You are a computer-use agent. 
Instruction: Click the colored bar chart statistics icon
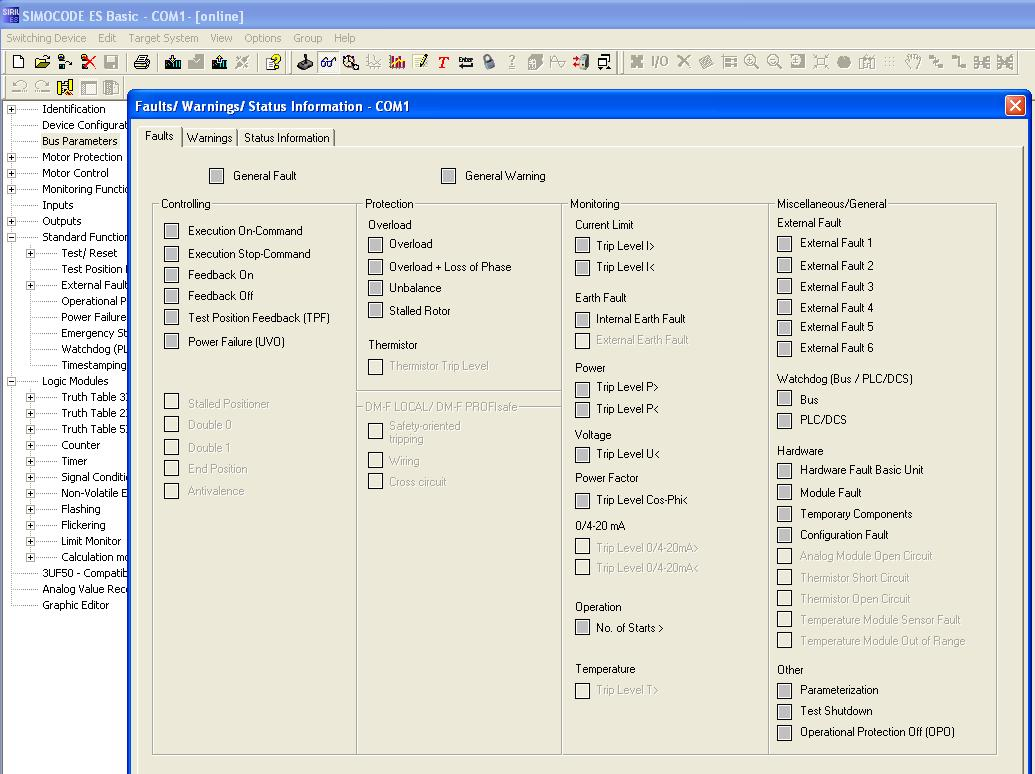397,62
